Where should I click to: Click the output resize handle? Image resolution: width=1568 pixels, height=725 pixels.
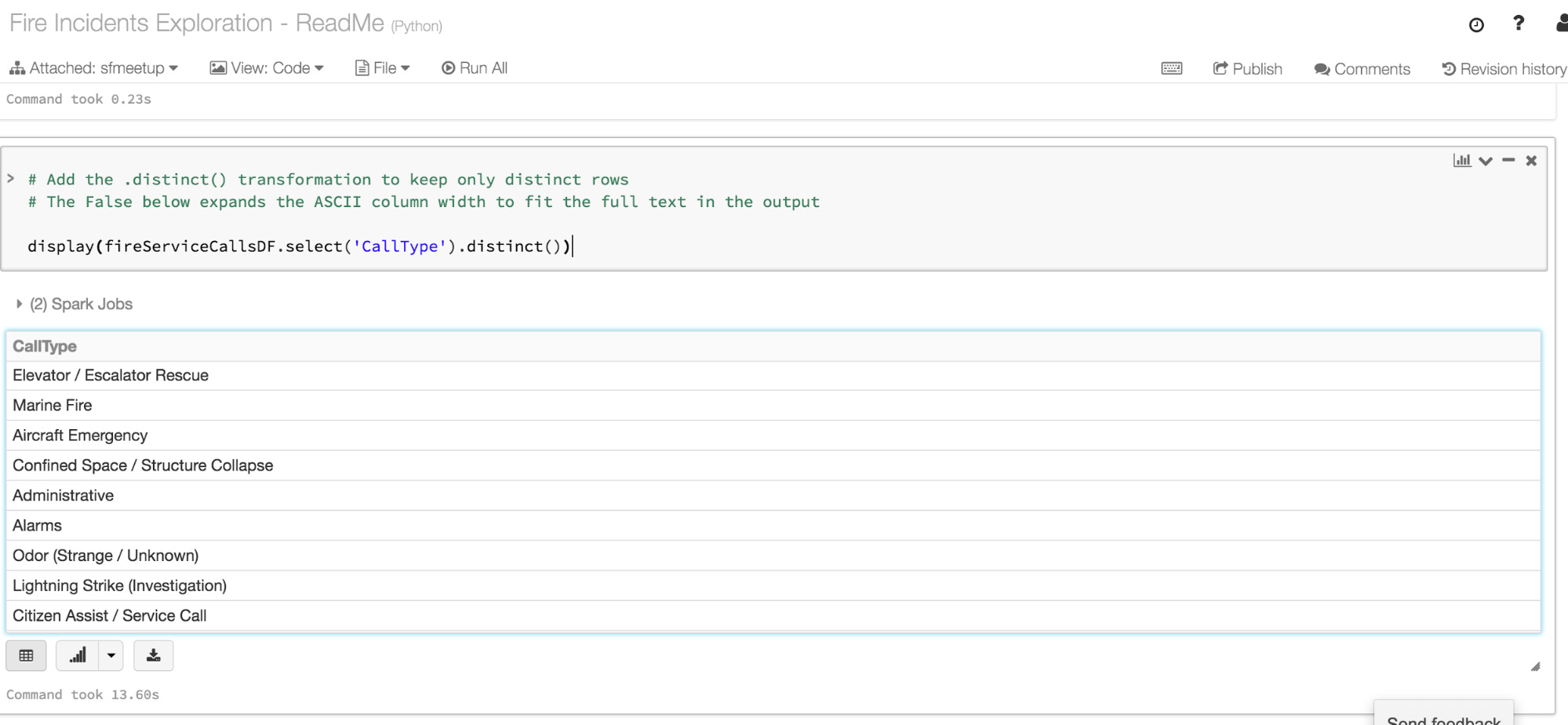point(1535,667)
